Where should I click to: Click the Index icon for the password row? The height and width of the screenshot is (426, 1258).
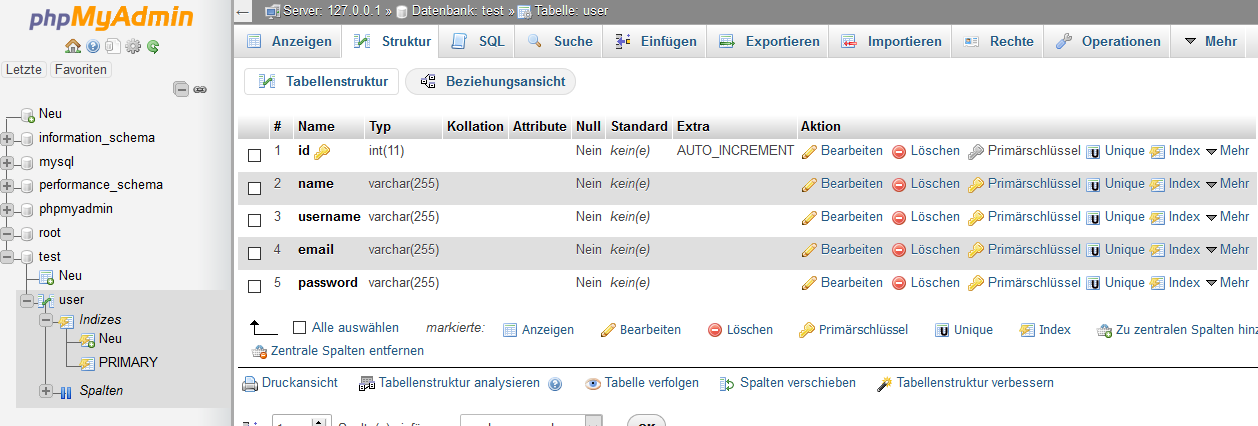pos(1158,283)
